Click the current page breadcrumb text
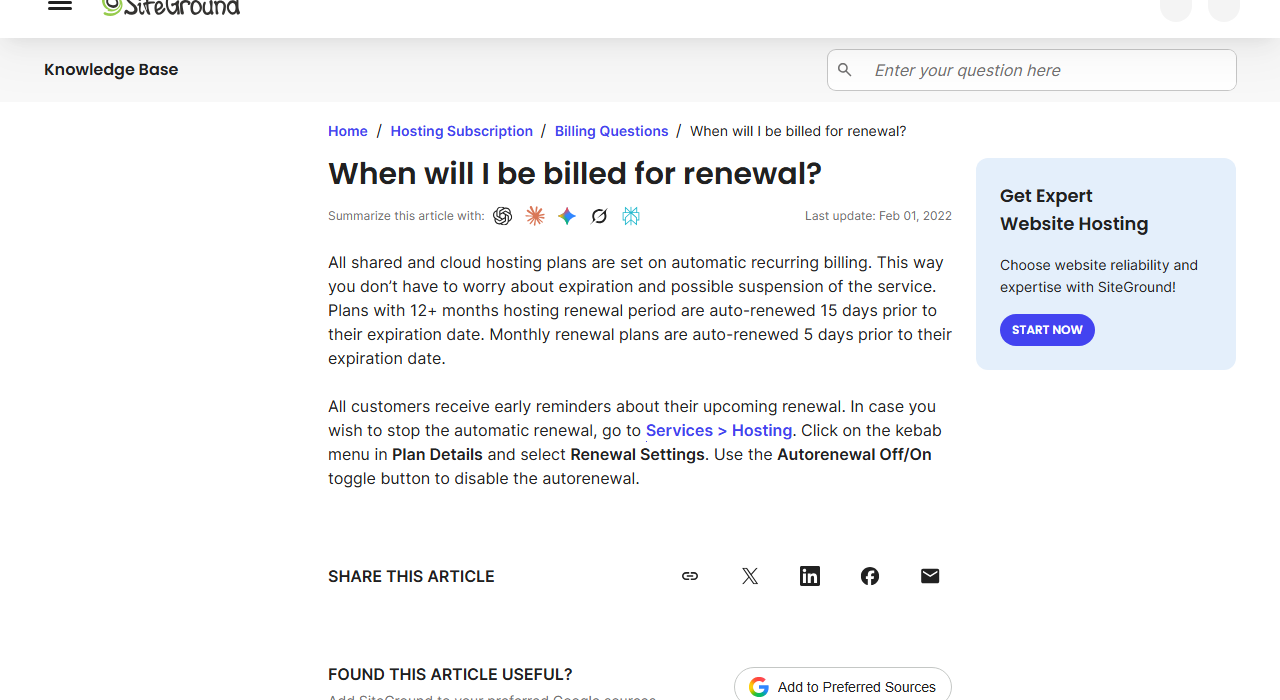Viewport: 1280px width, 700px height. pyautogui.click(x=798, y=131)
